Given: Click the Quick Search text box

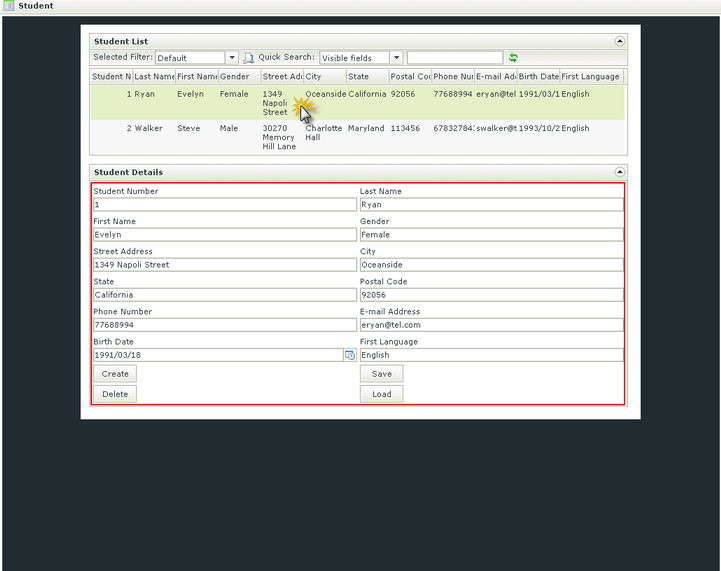Looking at the screenshot, I should point(455,57).
